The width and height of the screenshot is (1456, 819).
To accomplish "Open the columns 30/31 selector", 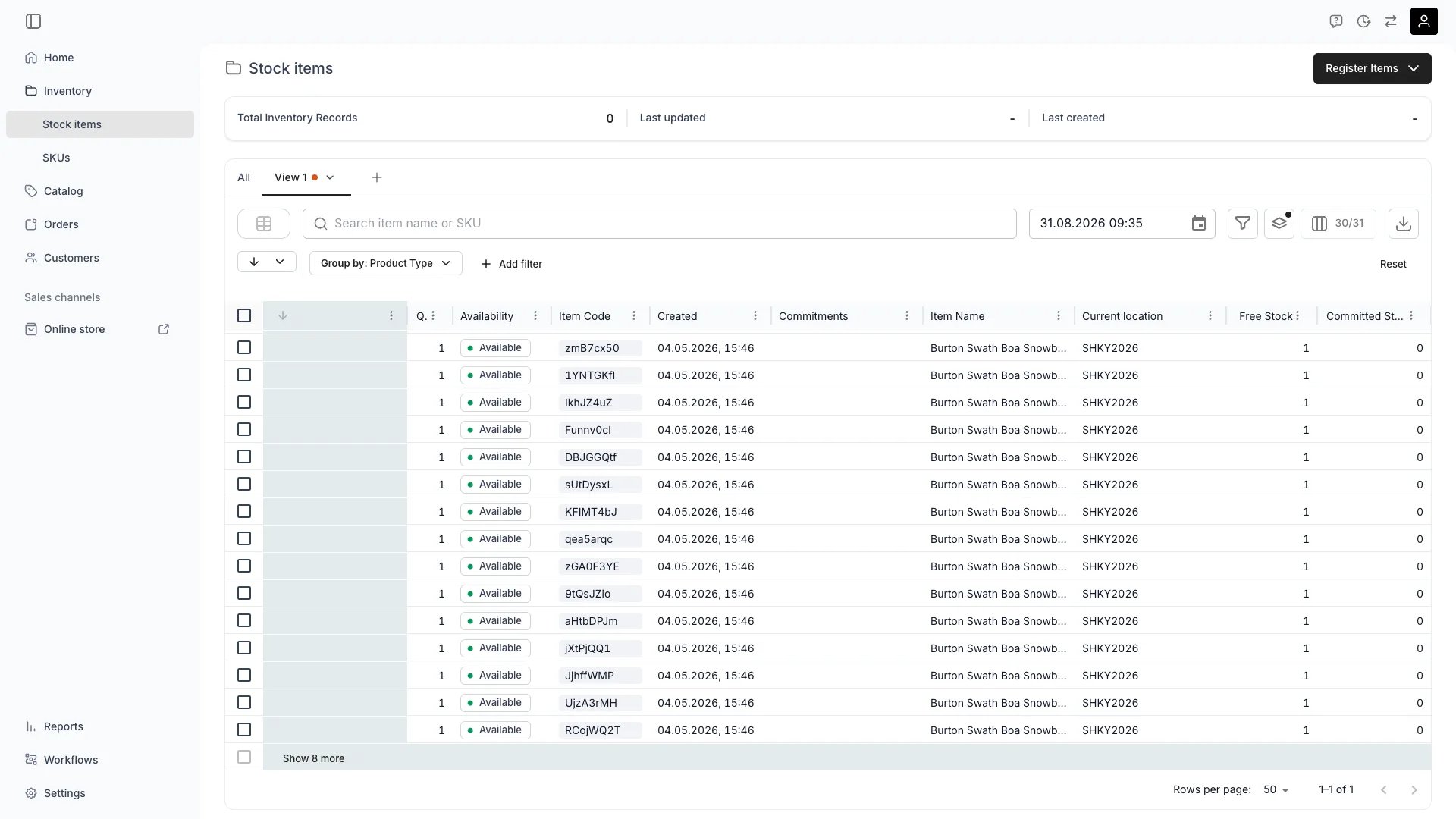I will click(1338, 224).
